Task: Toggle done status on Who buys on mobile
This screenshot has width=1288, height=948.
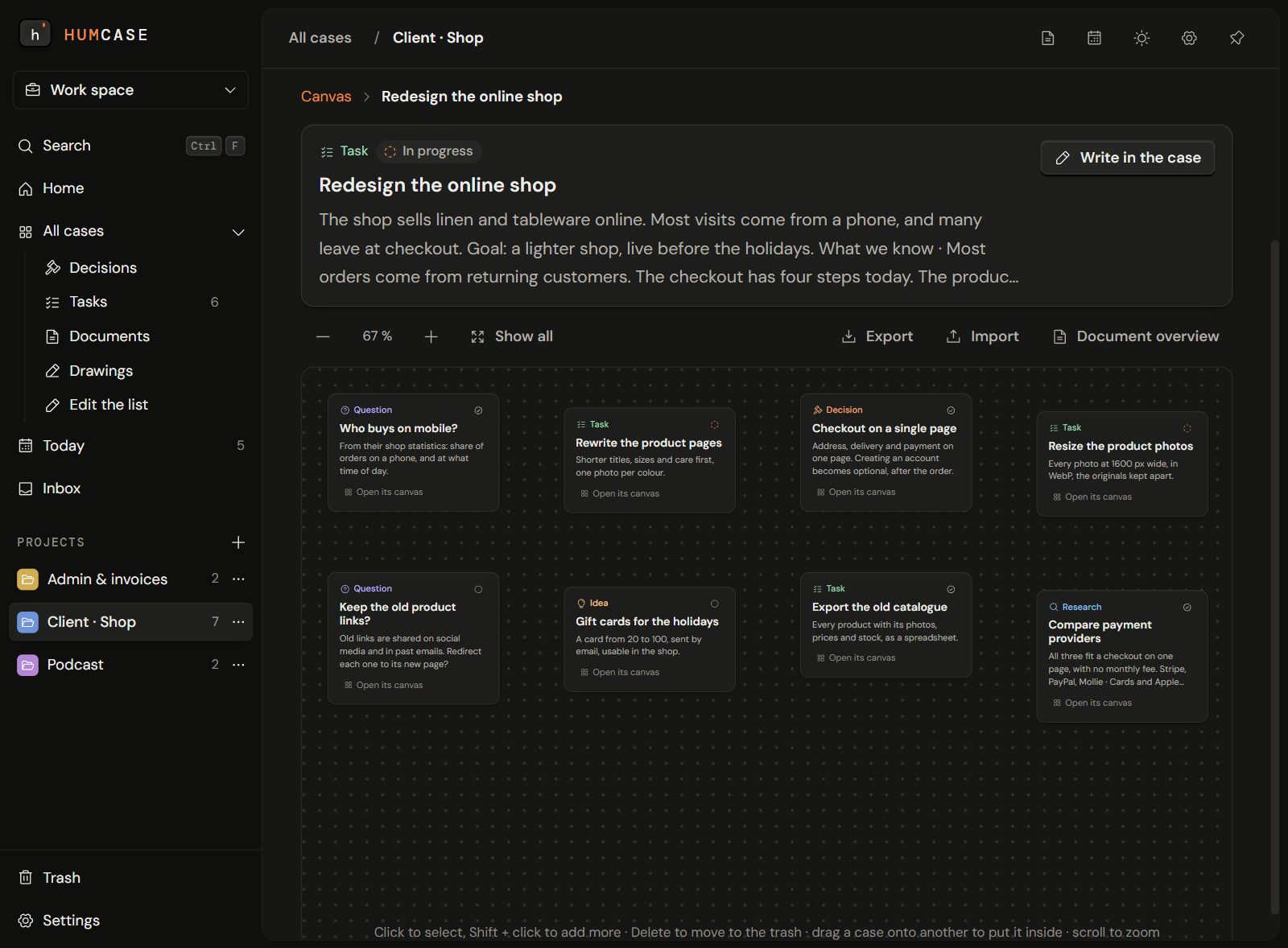Action: click(x=478, y=410)
